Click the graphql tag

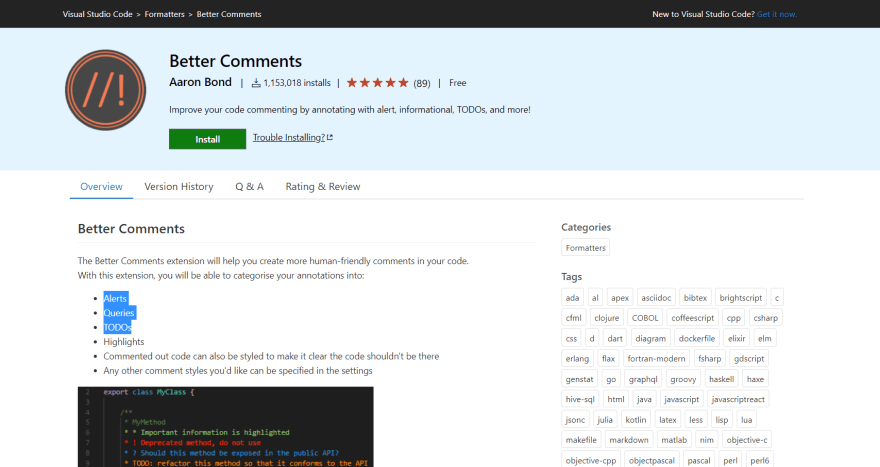tap(643, 379)
